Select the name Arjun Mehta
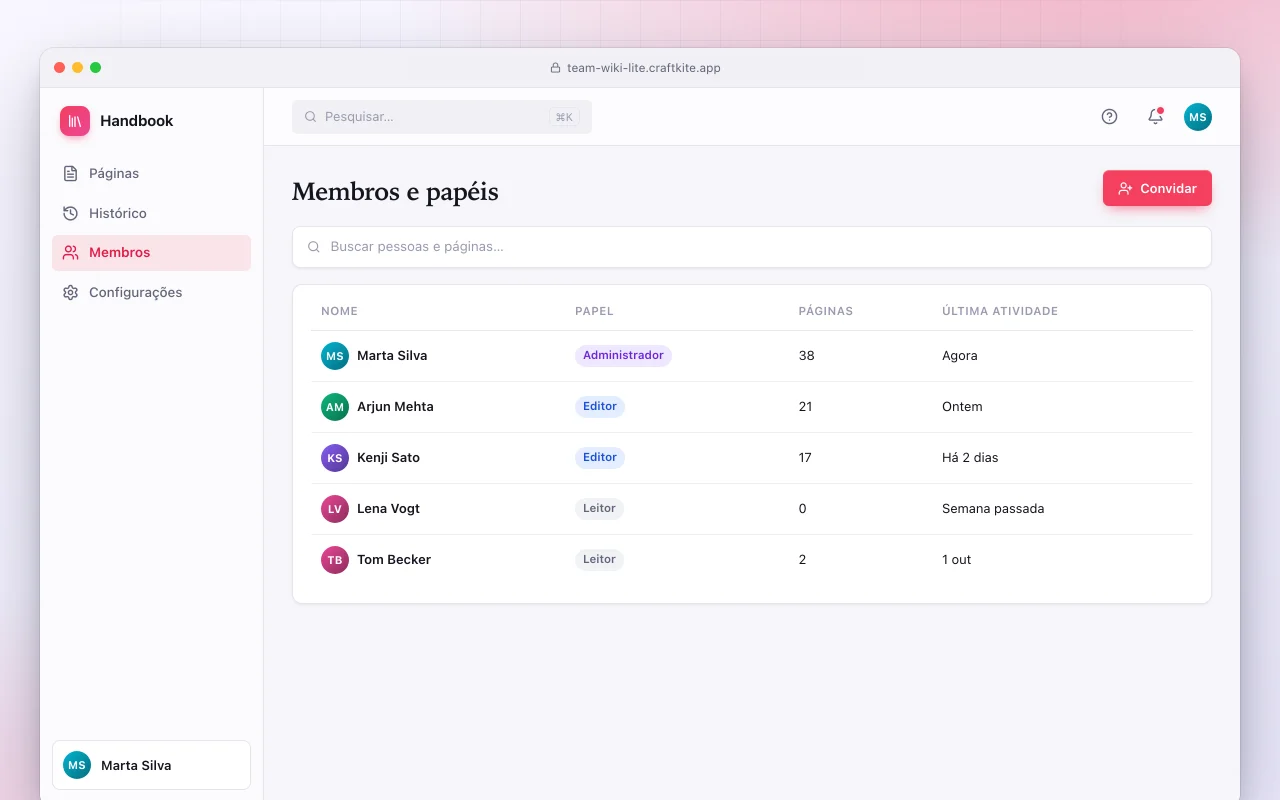The width and height of the screenshot is (1280, 800). click(395, 407)
